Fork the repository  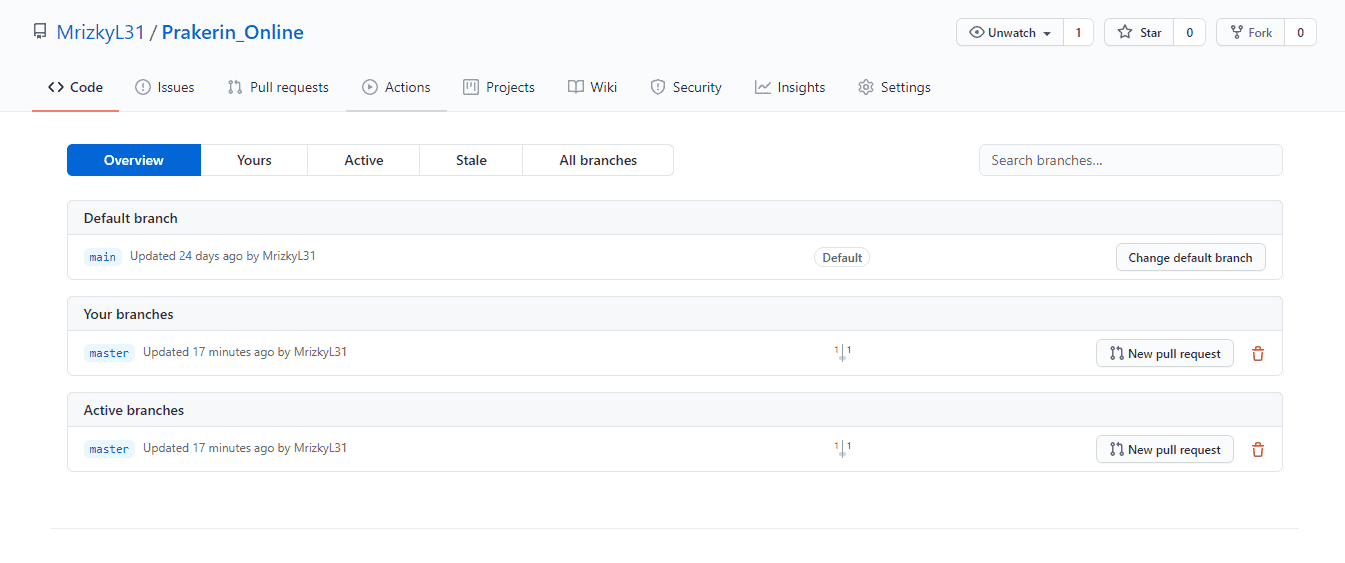tap(1250, 32)
